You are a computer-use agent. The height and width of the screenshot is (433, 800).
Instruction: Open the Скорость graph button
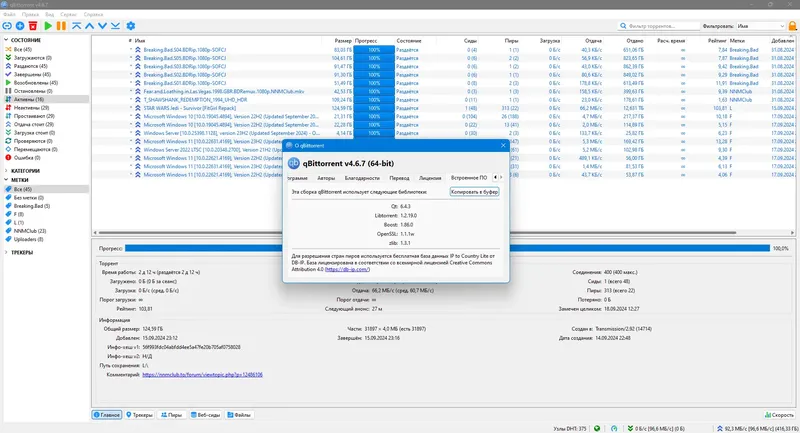coord(780,415)
